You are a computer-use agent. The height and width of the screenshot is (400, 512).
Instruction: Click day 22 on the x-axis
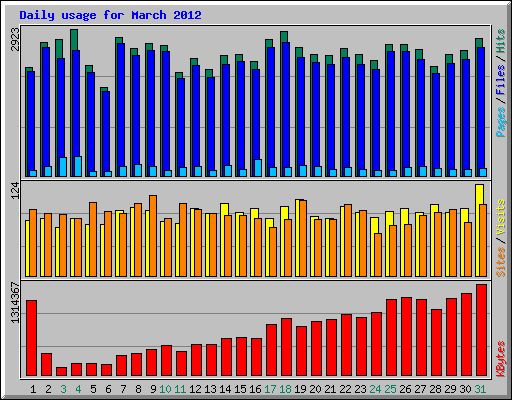pyautogui.click(x=345, y=389)
